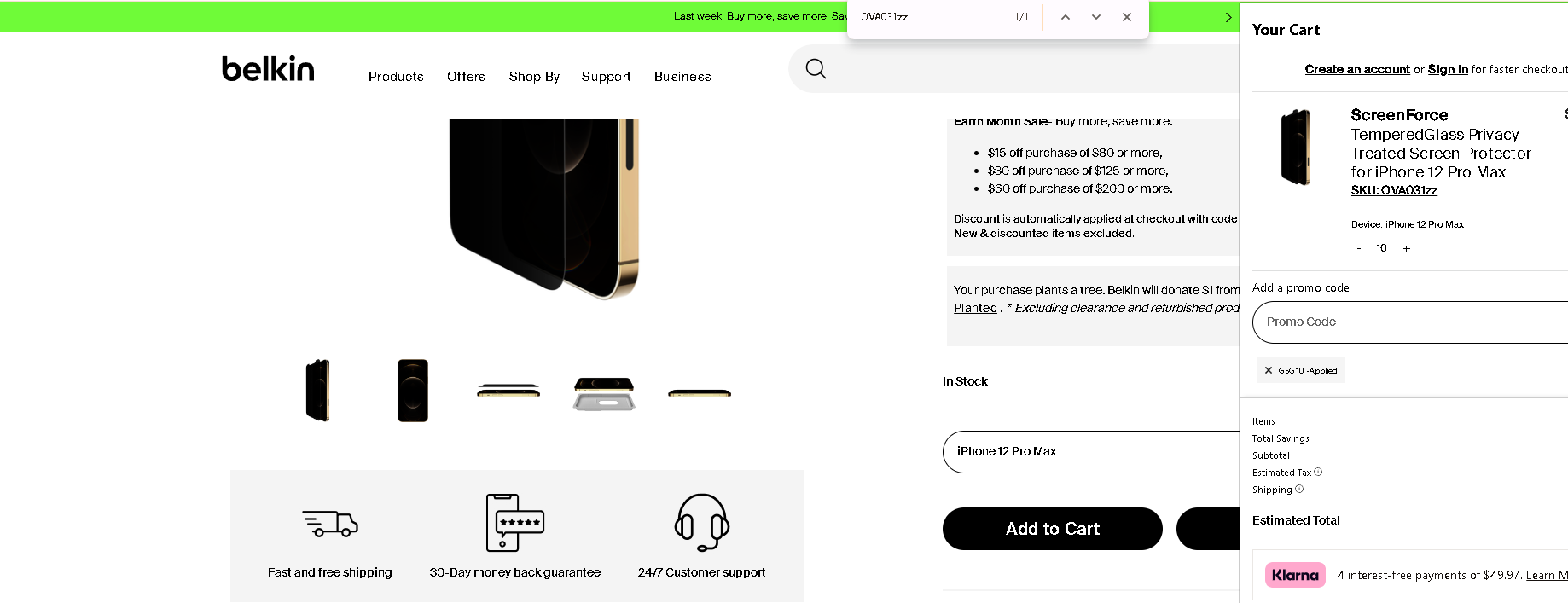
Task: Open the Products menu
Action: tap(396, 77)
